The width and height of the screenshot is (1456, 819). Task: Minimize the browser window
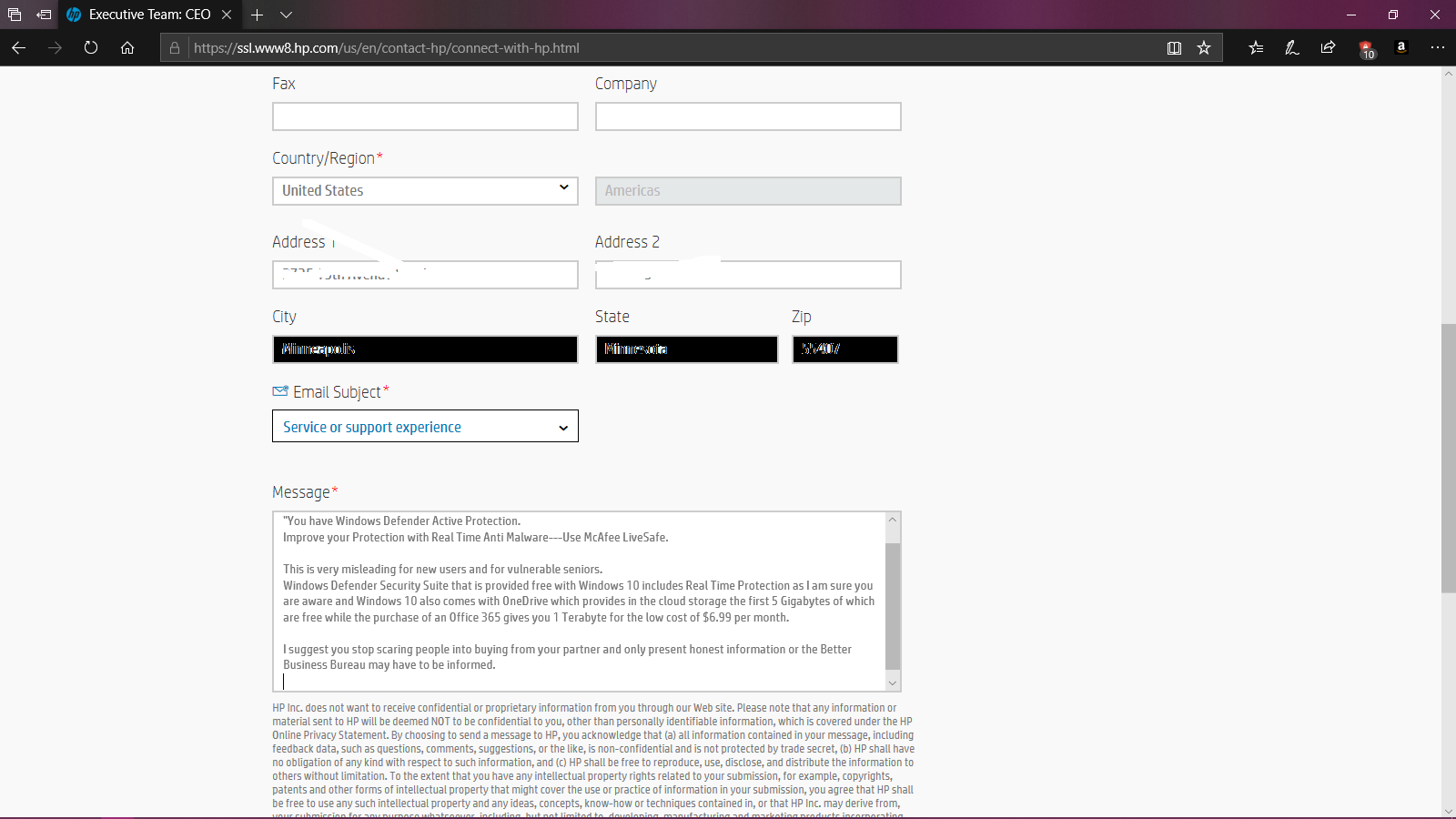[1351, 15]
